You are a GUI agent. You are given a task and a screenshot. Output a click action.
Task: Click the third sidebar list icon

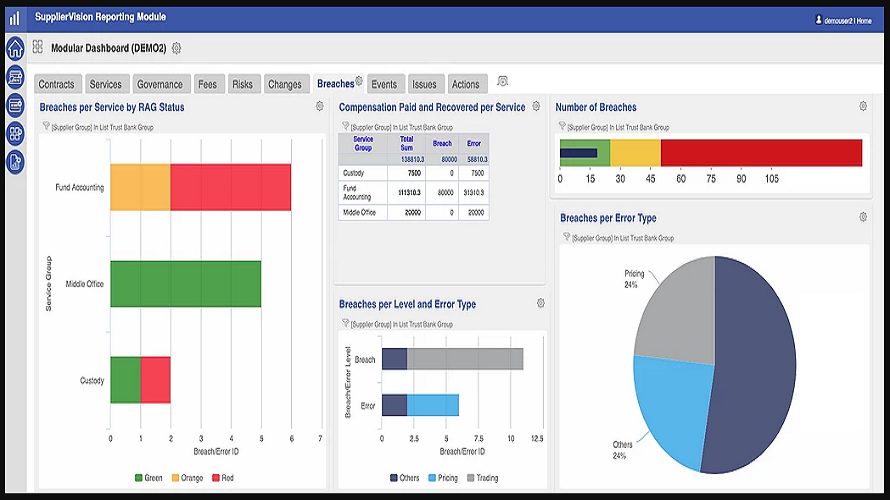click(x=15, y=105)
